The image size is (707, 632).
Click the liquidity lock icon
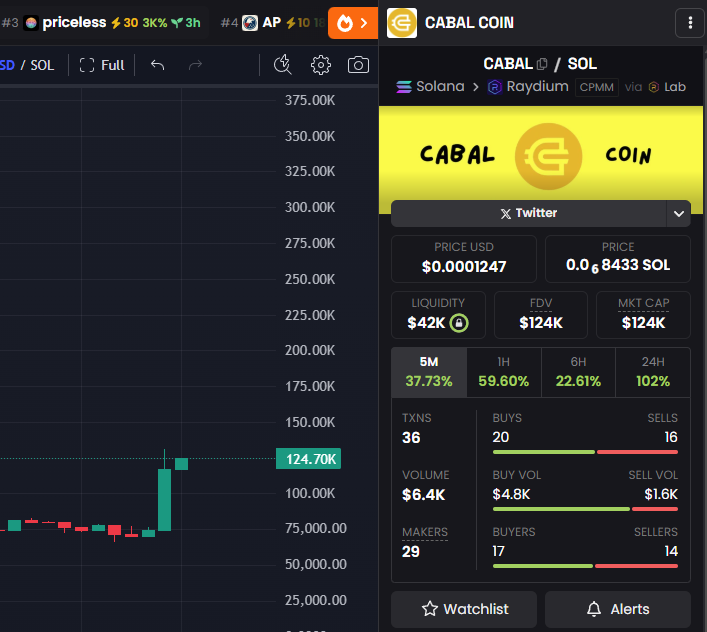459,323
